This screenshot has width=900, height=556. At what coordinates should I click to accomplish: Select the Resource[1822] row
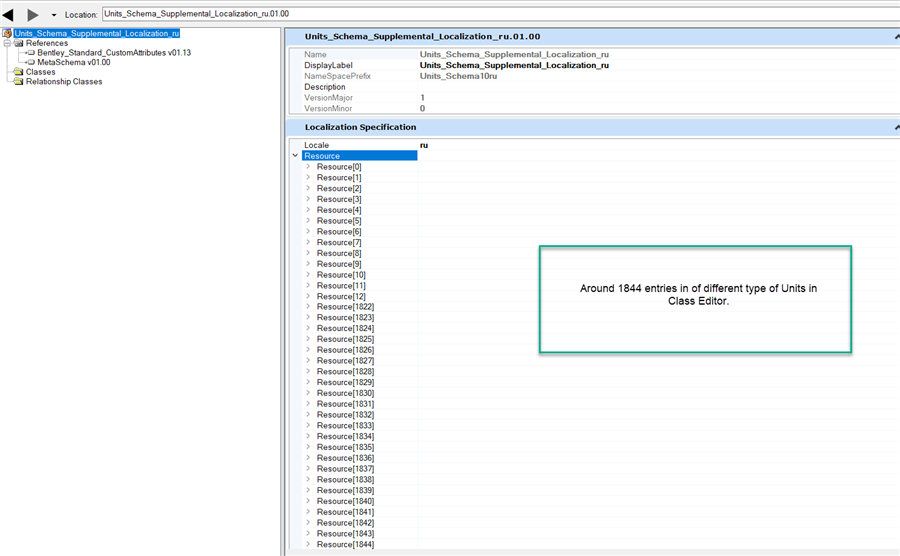tap(345, 307)
